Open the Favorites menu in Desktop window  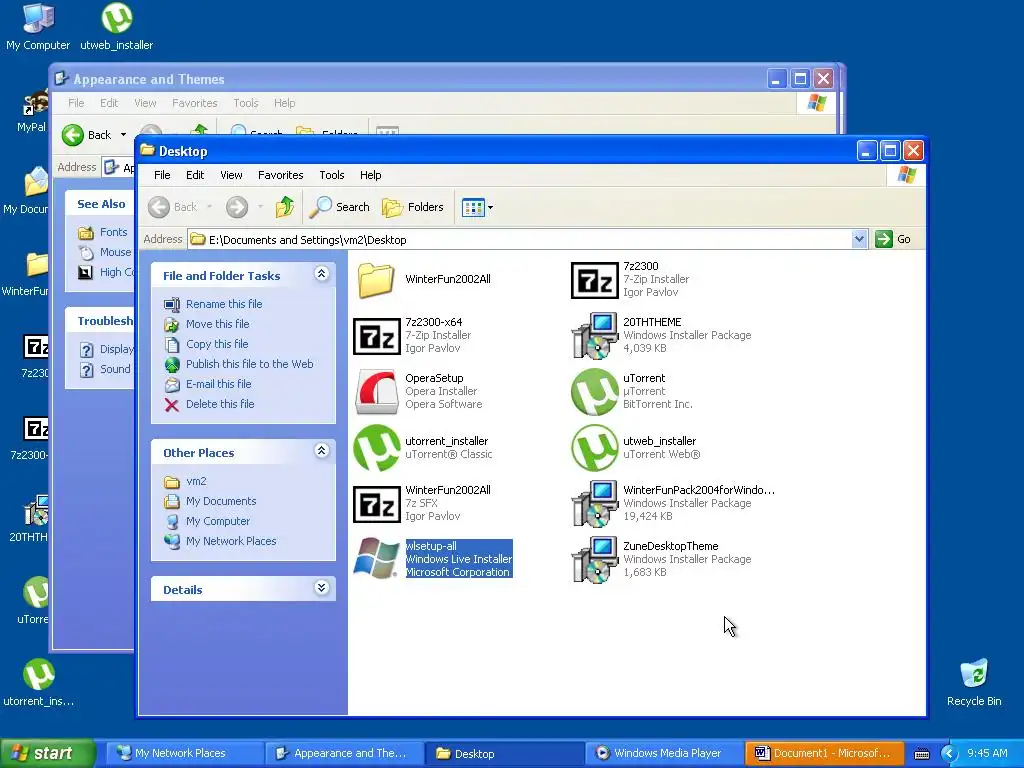click(281, 175)
